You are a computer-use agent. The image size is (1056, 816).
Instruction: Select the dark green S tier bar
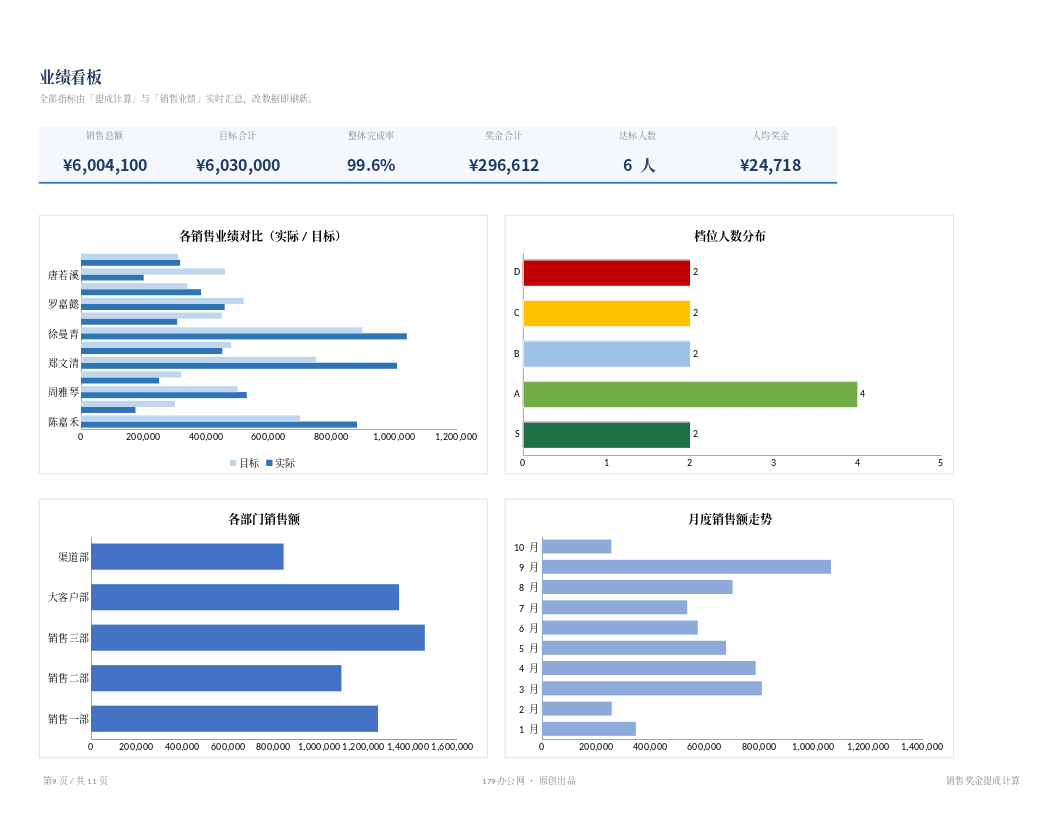pyautogui.click(x=606, y=435)
